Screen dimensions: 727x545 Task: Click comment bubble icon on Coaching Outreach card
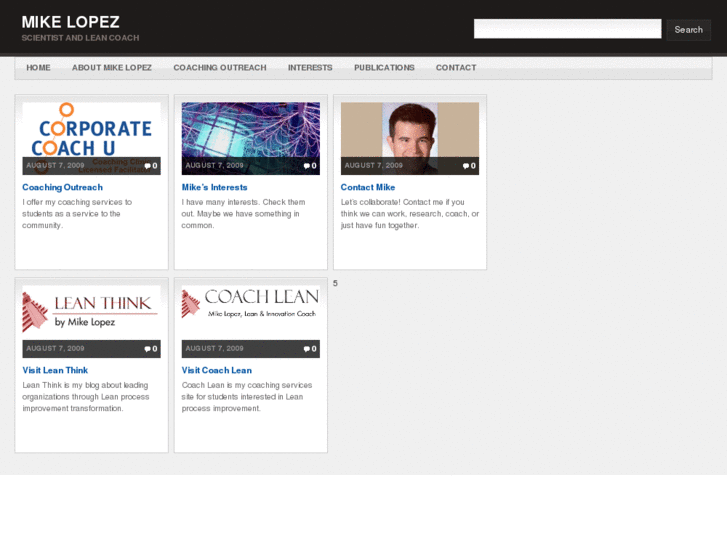click(147, 166)
